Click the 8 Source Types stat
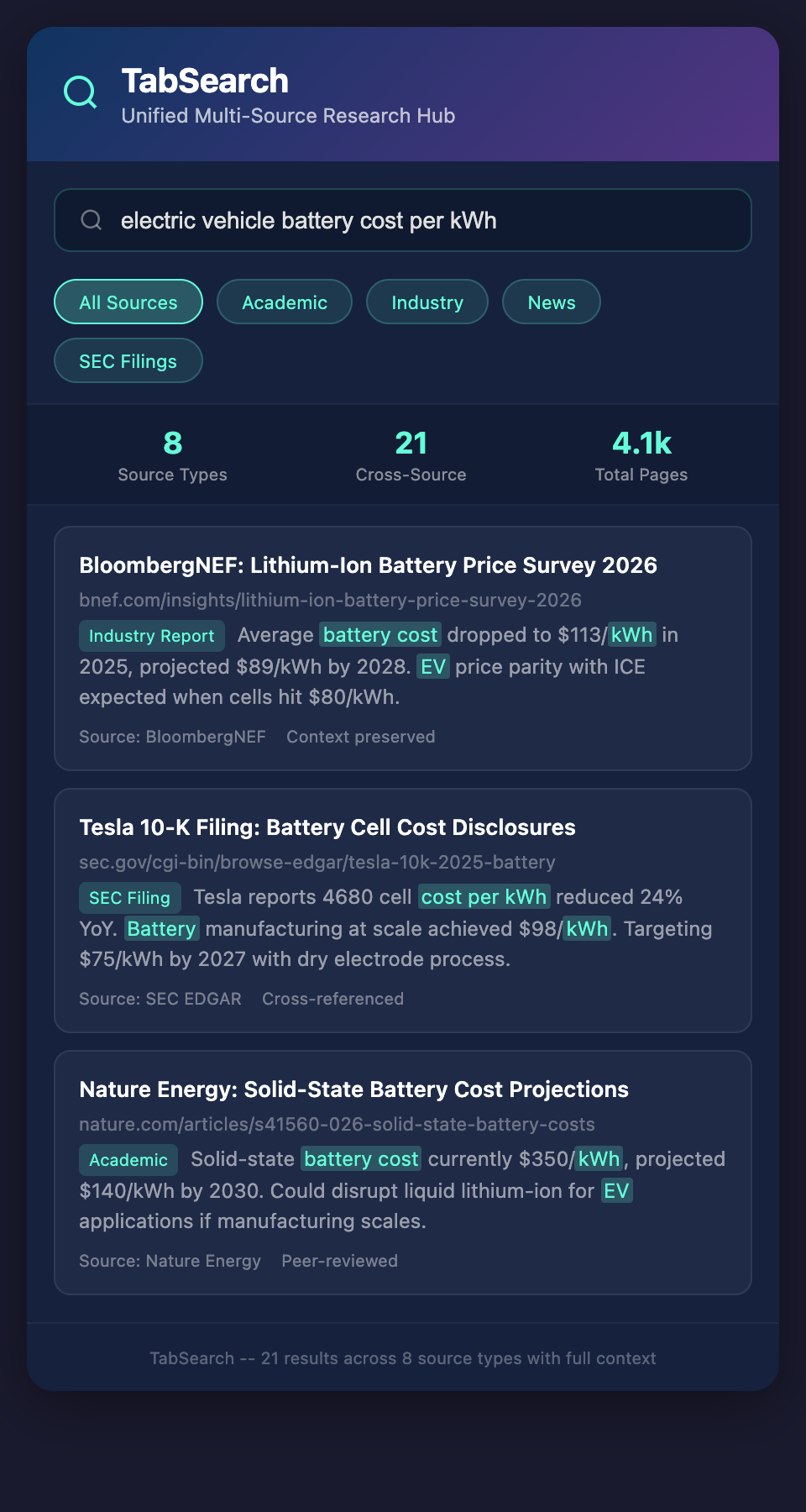Image resolution: width=806 pixels, height=1512 pixels. (173, 455)
